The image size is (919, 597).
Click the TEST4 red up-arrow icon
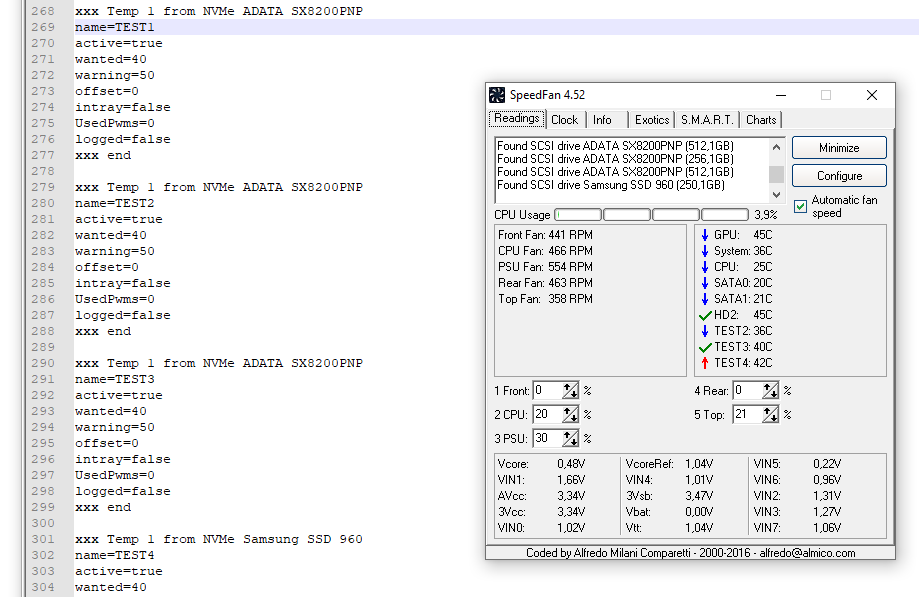click(x=705, y=363)
